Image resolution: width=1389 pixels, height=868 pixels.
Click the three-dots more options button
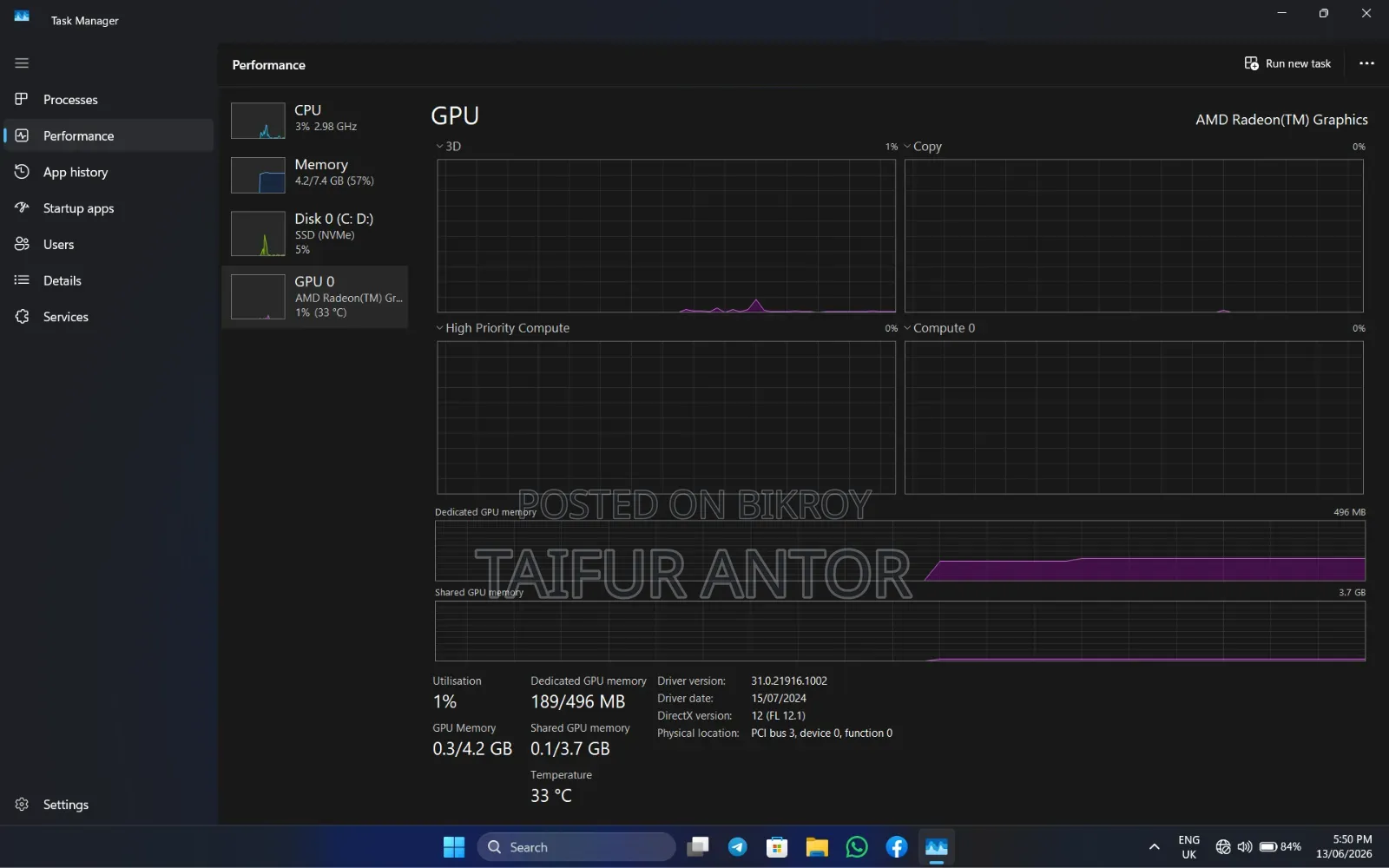[x=1366, y=63]
